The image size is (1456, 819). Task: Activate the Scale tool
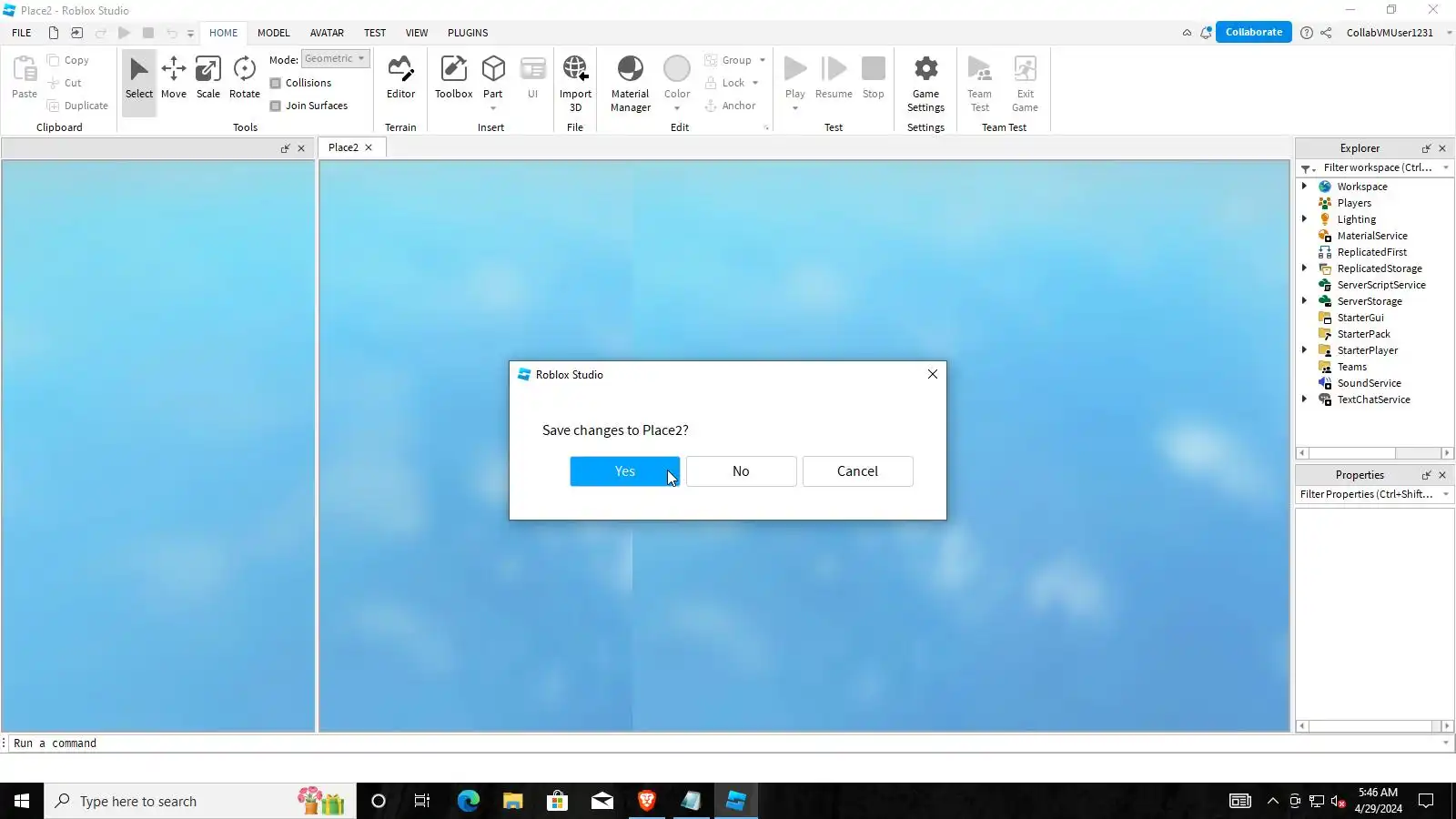coord(208,77)
